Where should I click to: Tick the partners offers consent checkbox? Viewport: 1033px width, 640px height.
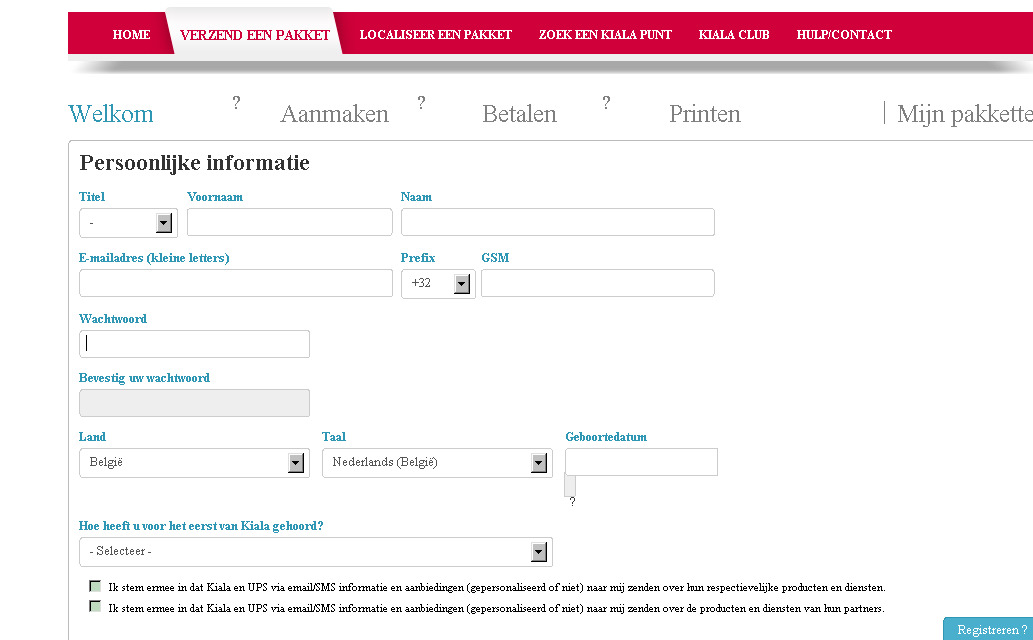pyautogui.click(x=95, y=607)
